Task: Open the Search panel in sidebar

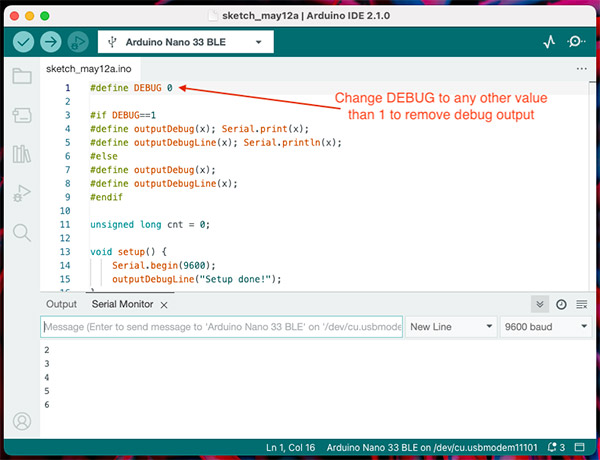Action: click(21, 233)
